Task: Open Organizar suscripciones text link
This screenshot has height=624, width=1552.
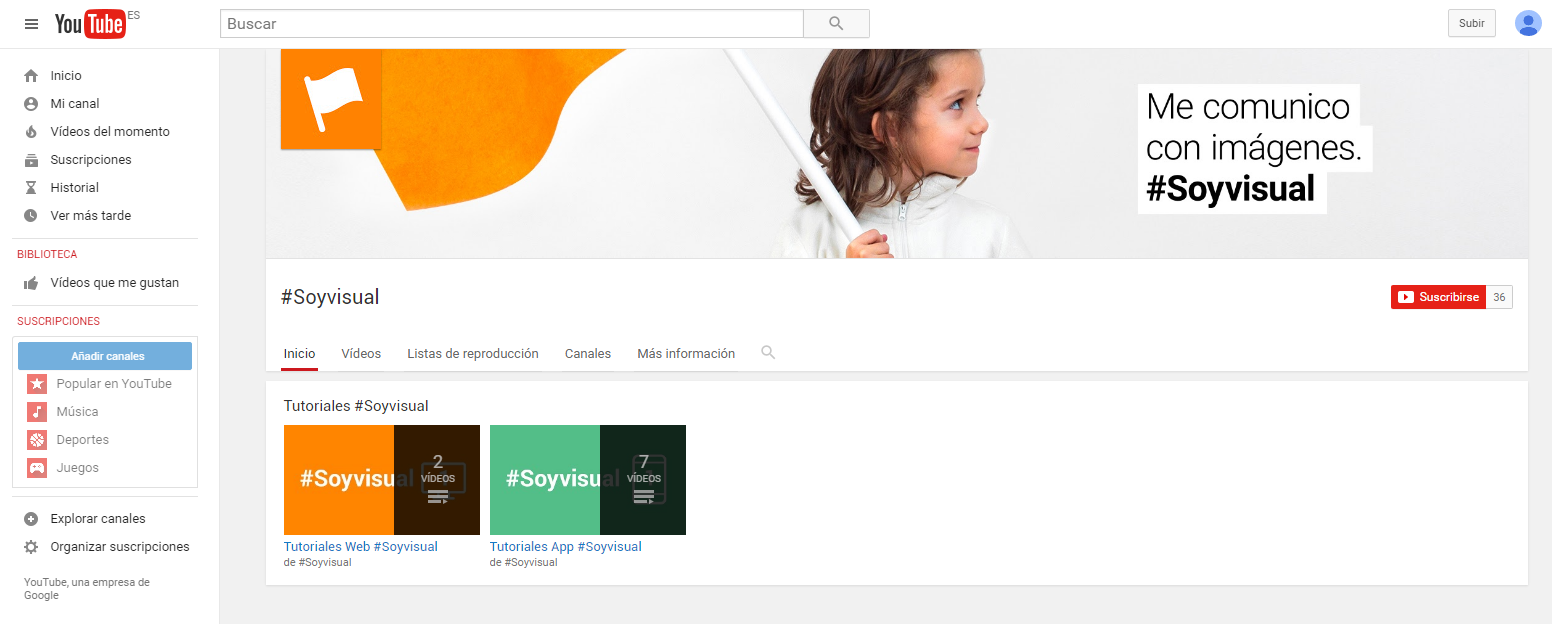Action: (120, 547)
